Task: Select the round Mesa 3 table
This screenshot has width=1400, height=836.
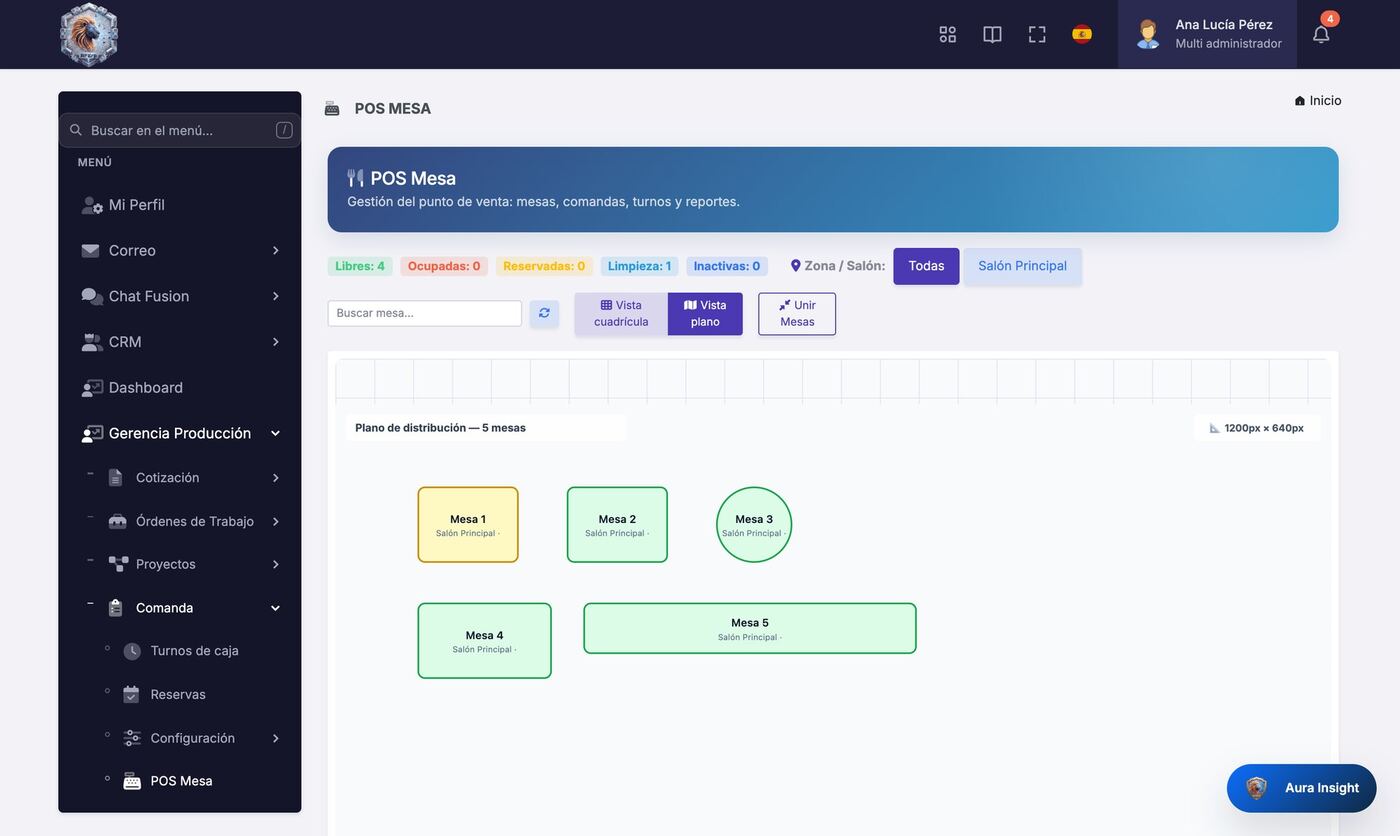Action: pos(754,525)
